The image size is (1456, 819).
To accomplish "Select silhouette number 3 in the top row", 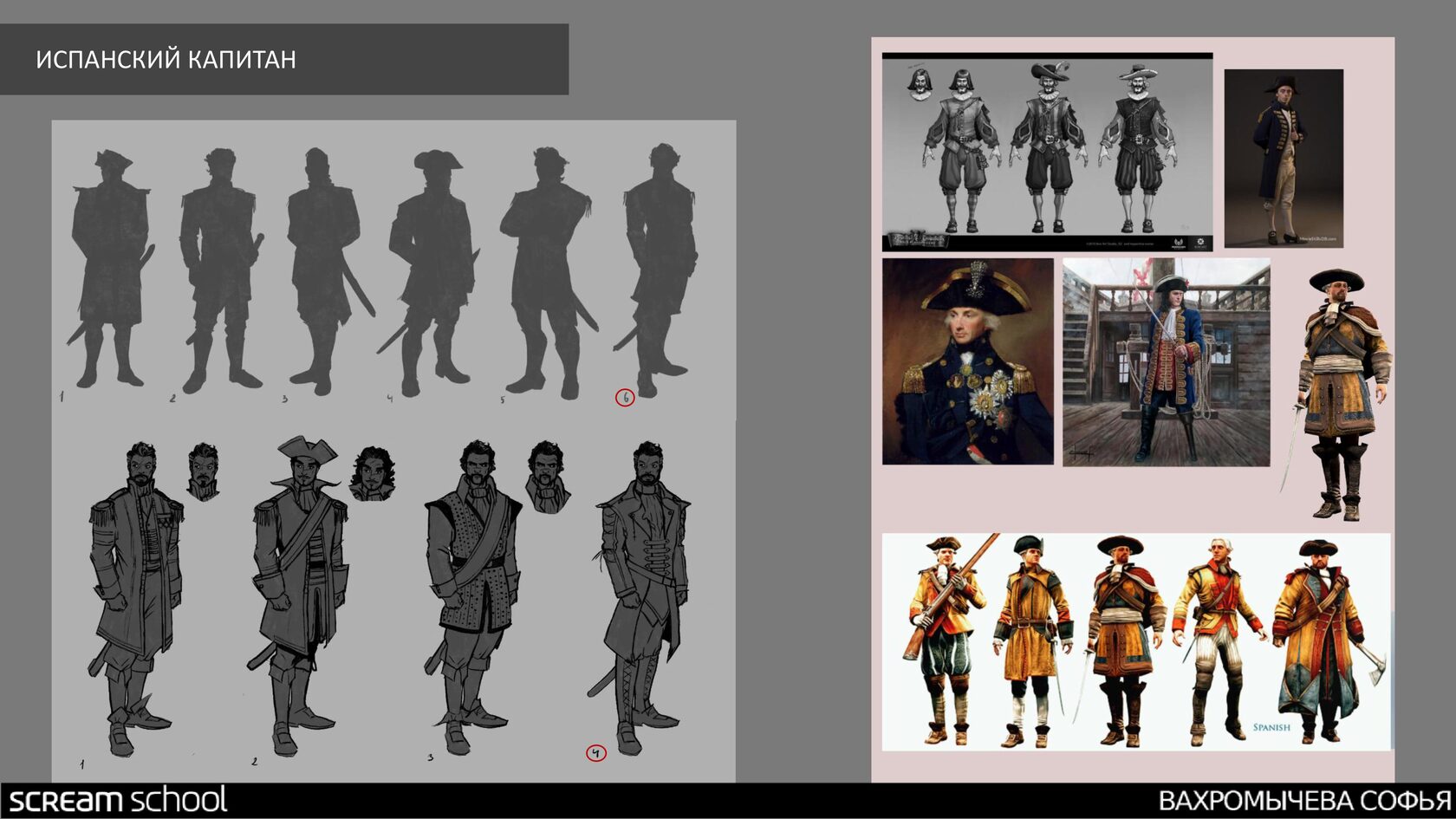I will click(x=329, y=271).
